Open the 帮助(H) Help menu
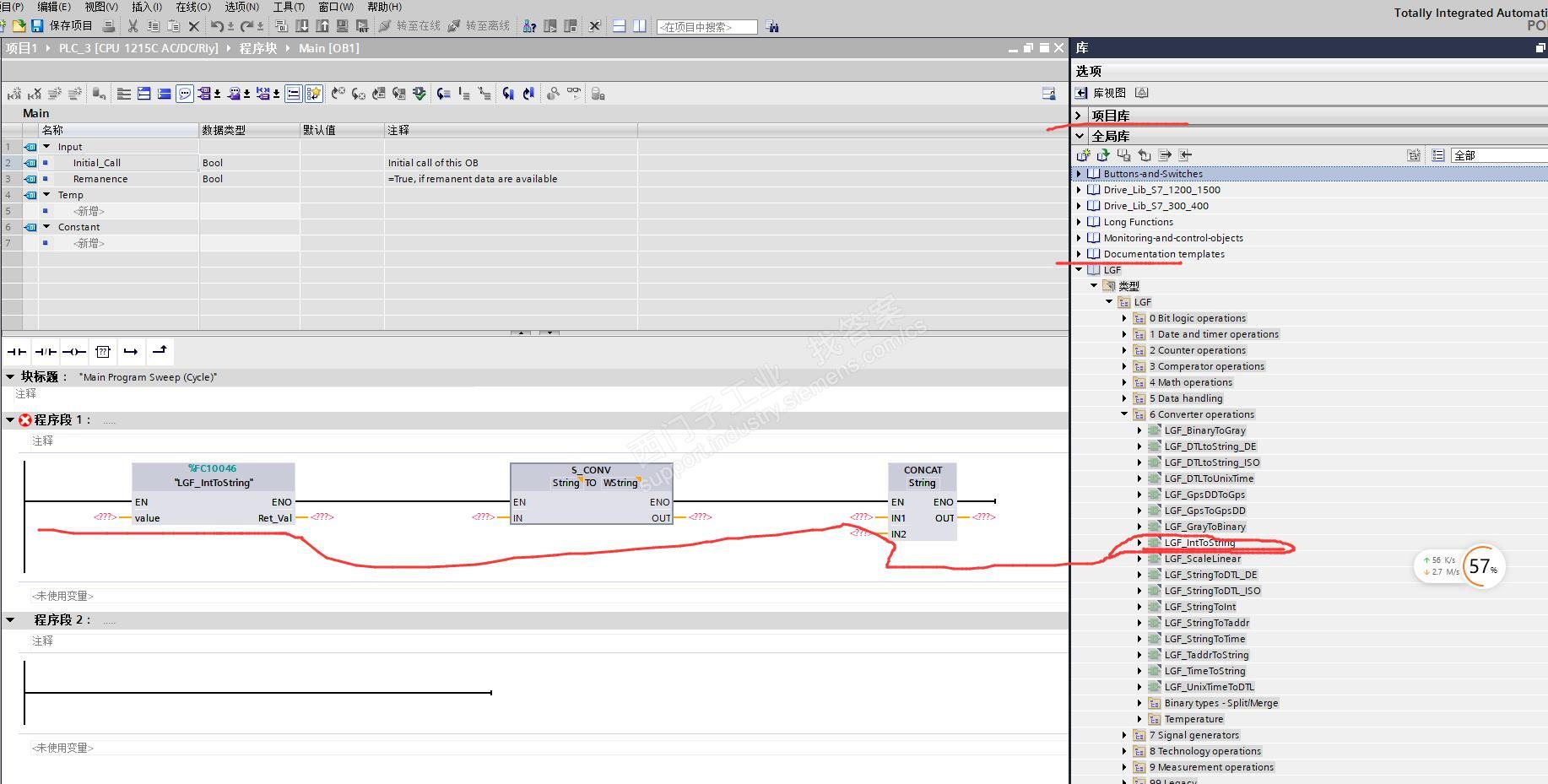 coord(384,7)
